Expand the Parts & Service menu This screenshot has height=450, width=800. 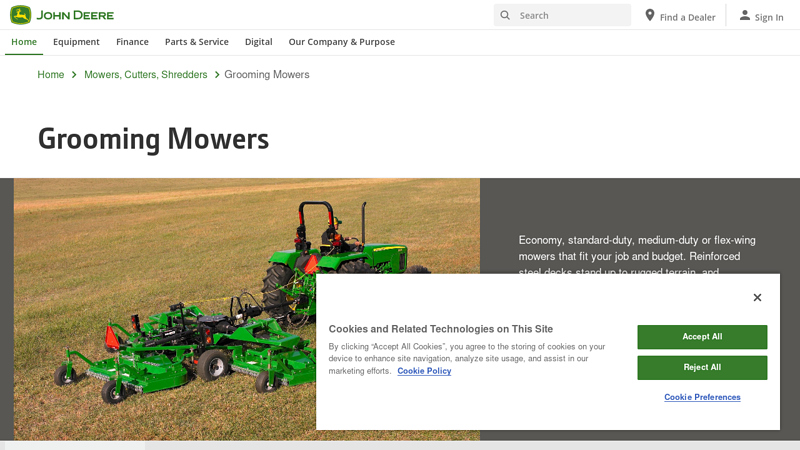pos(196,42)
